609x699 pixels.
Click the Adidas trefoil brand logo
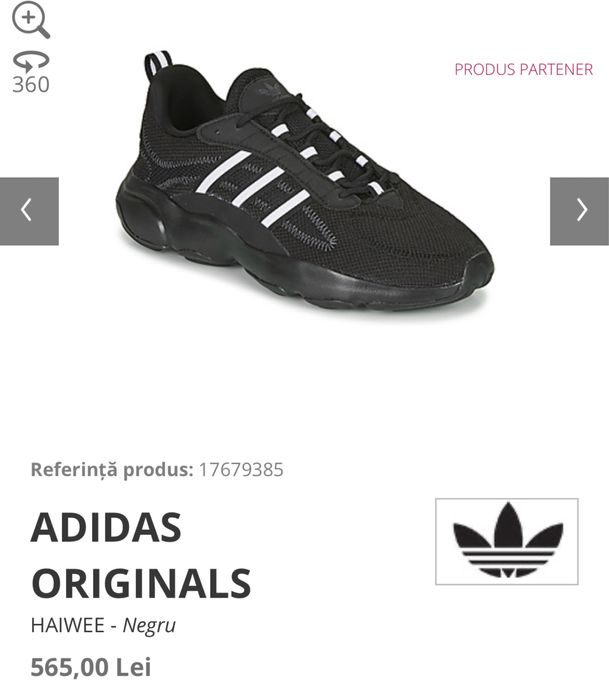[507, 541]
